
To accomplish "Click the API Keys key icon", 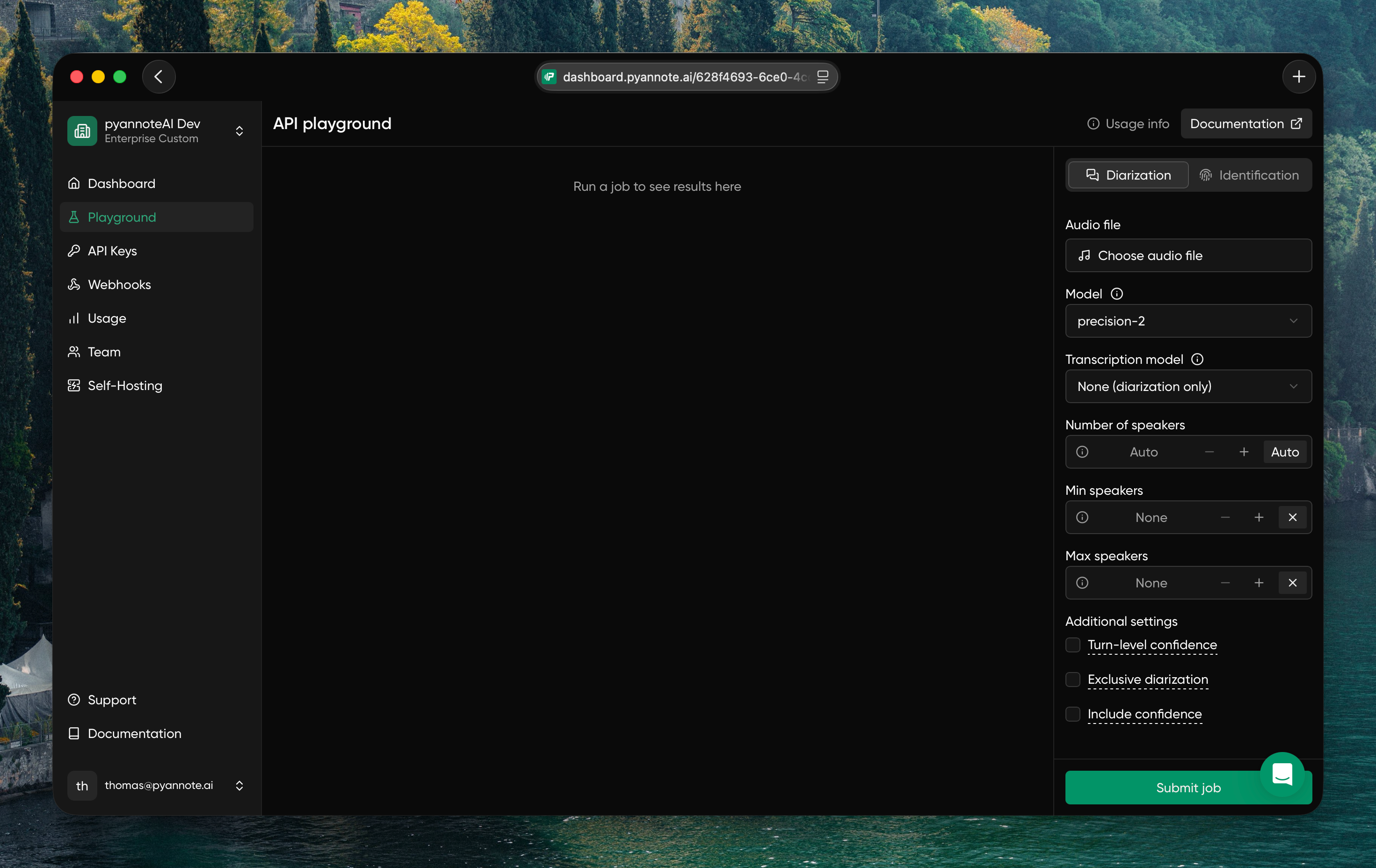I will click(74, 250).
